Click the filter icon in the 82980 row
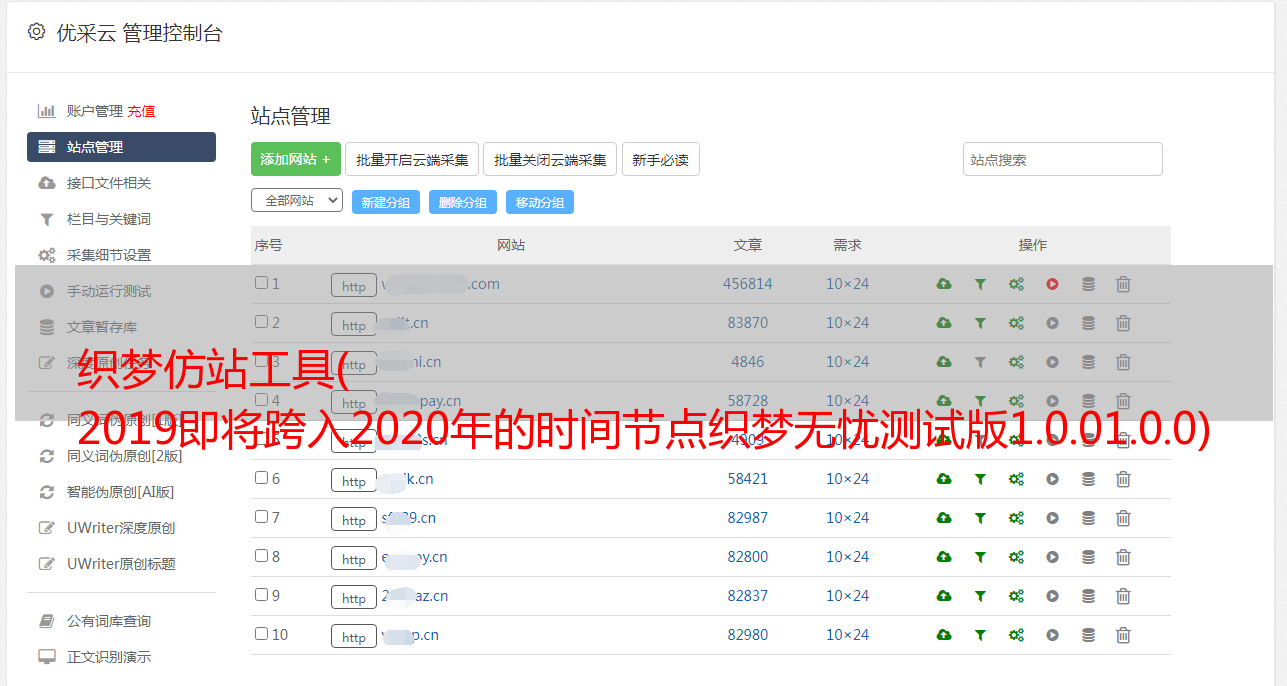Image resolution: width=1287 pixels, height=686 pixels. (980, 635)
